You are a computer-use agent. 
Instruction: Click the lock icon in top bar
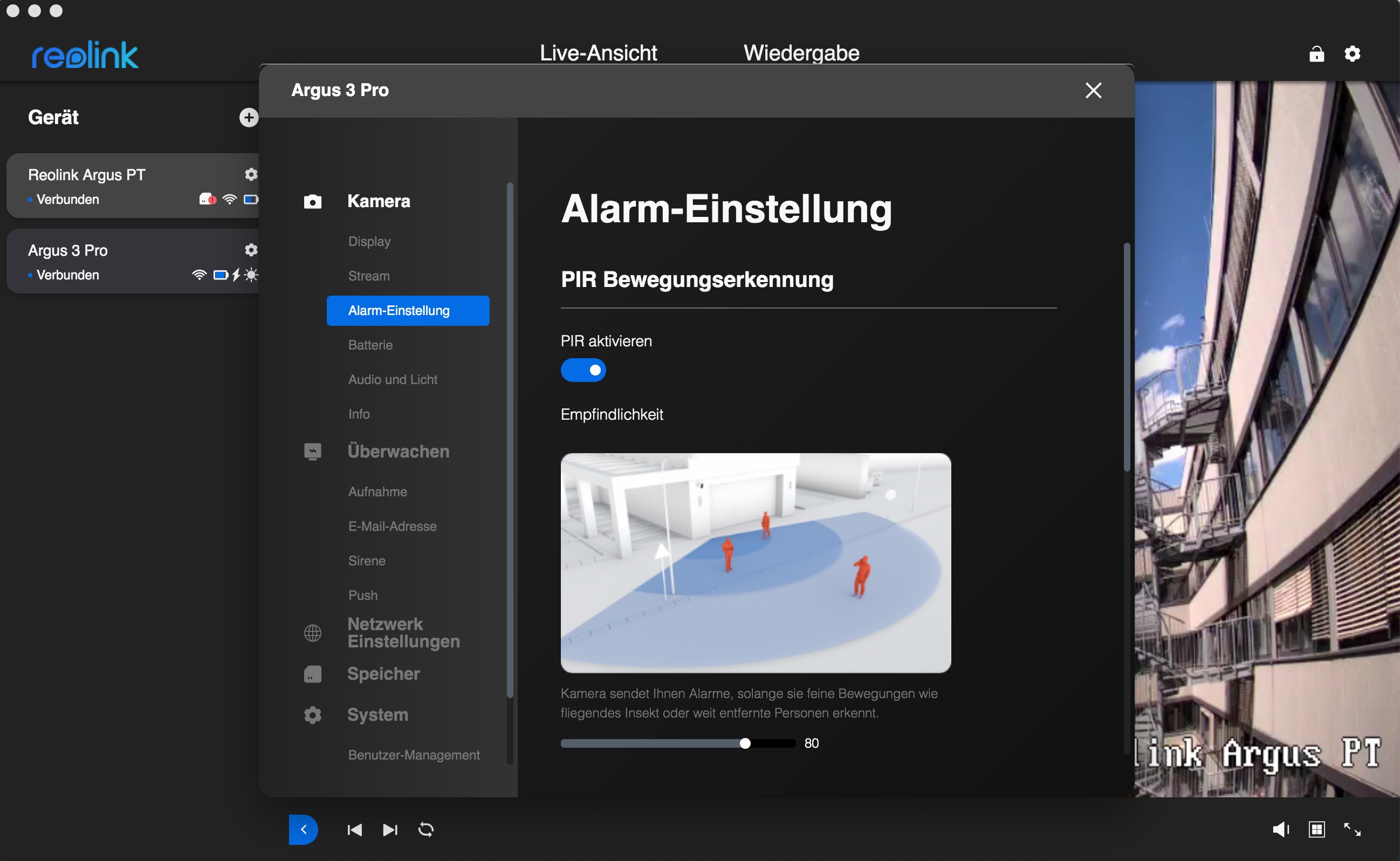pos(1316,54)
